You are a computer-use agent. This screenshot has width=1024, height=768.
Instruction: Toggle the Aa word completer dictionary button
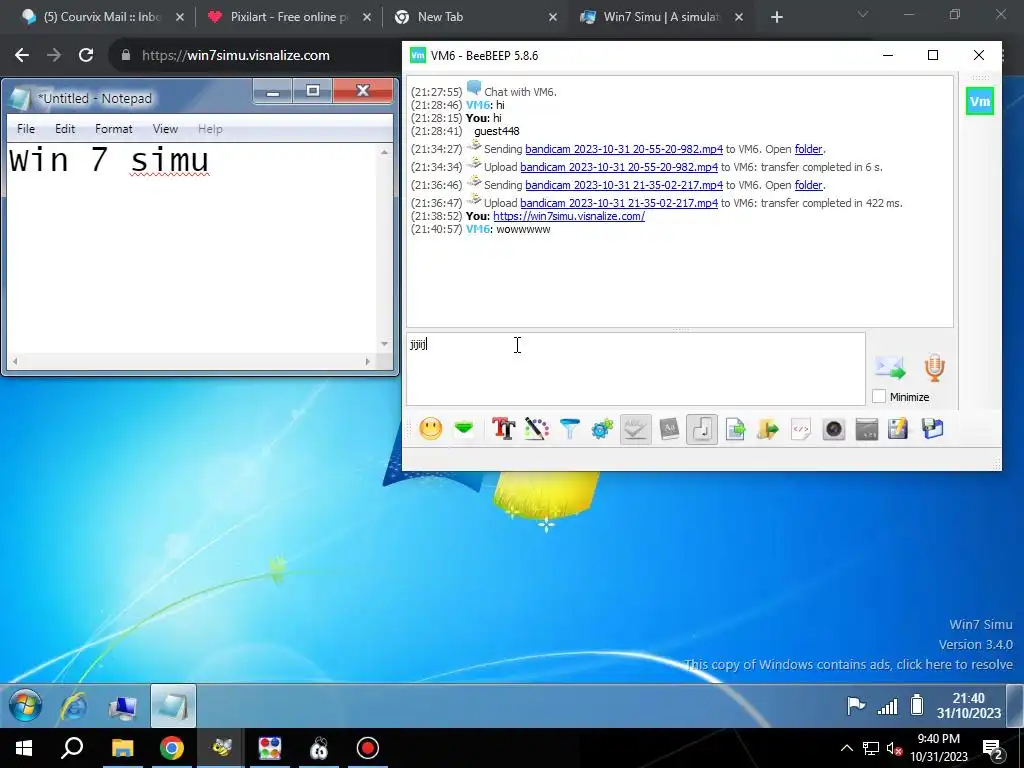669,429
